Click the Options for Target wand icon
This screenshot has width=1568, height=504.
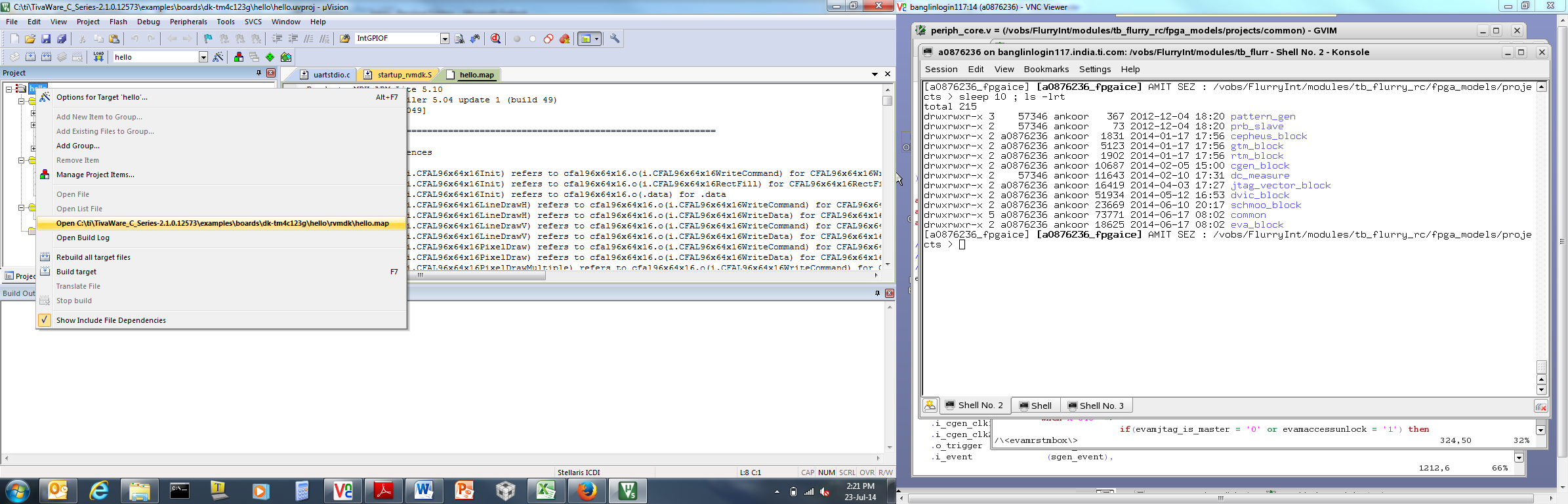(x=218, y=57)
